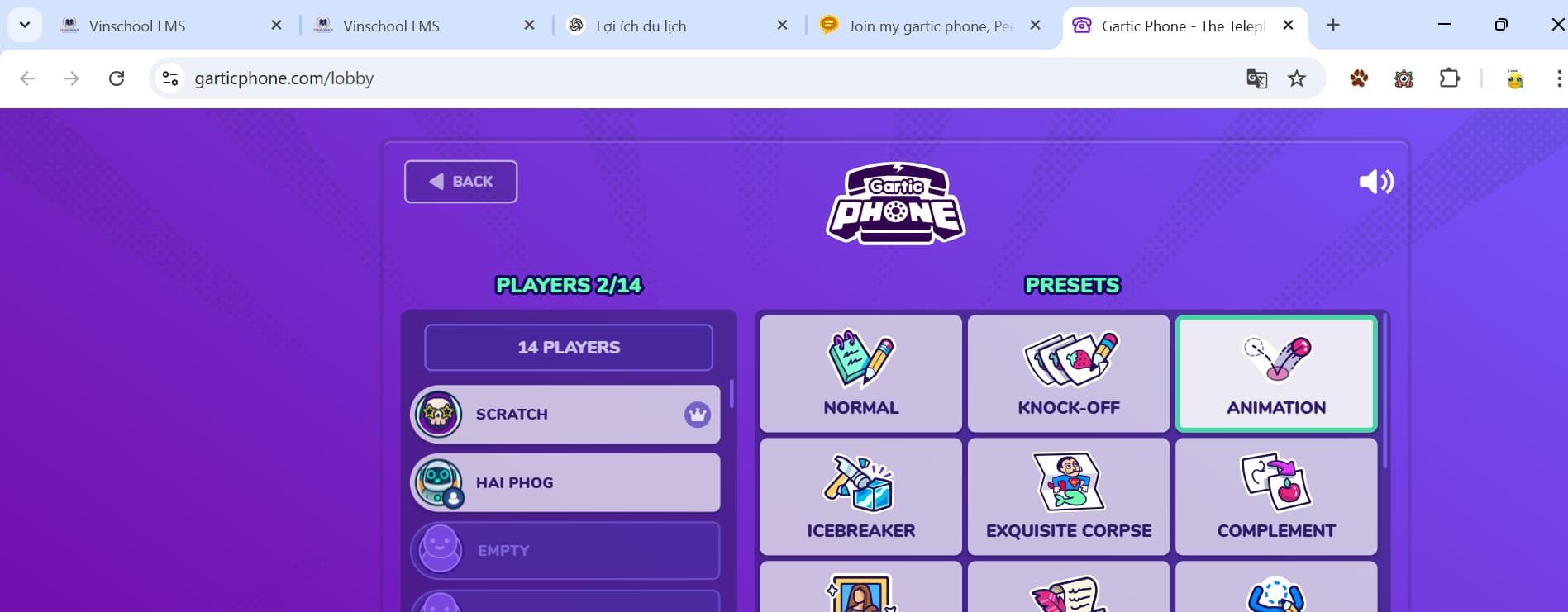Choose the Exquisite Corpse preset

[1068, 496]
